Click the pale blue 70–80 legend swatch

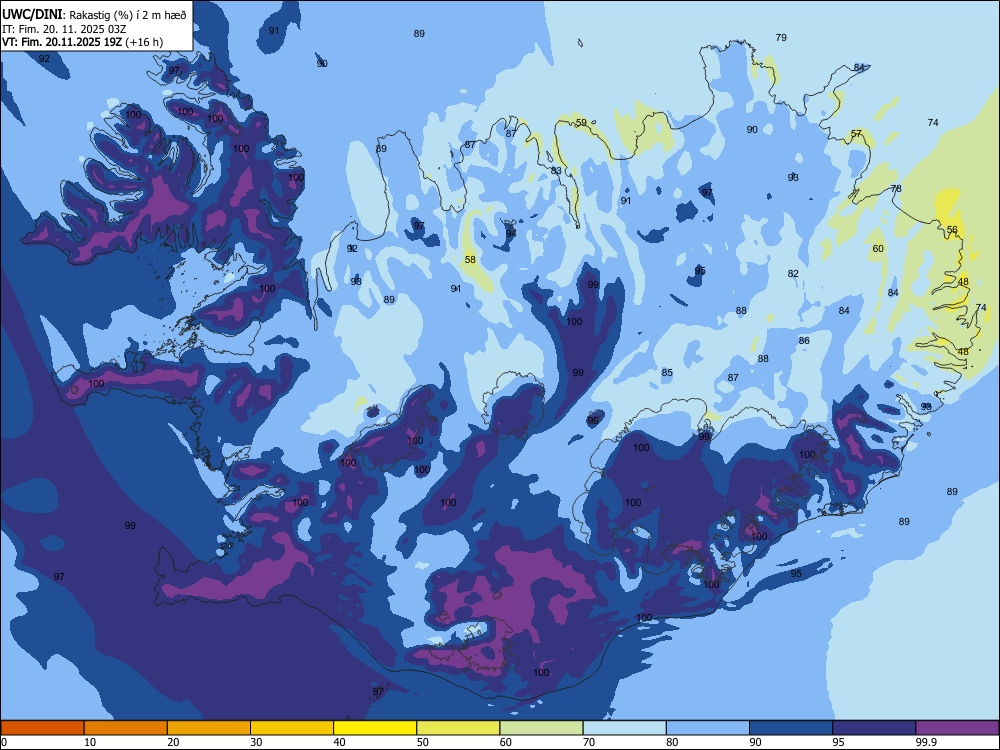tap(624, 728)
